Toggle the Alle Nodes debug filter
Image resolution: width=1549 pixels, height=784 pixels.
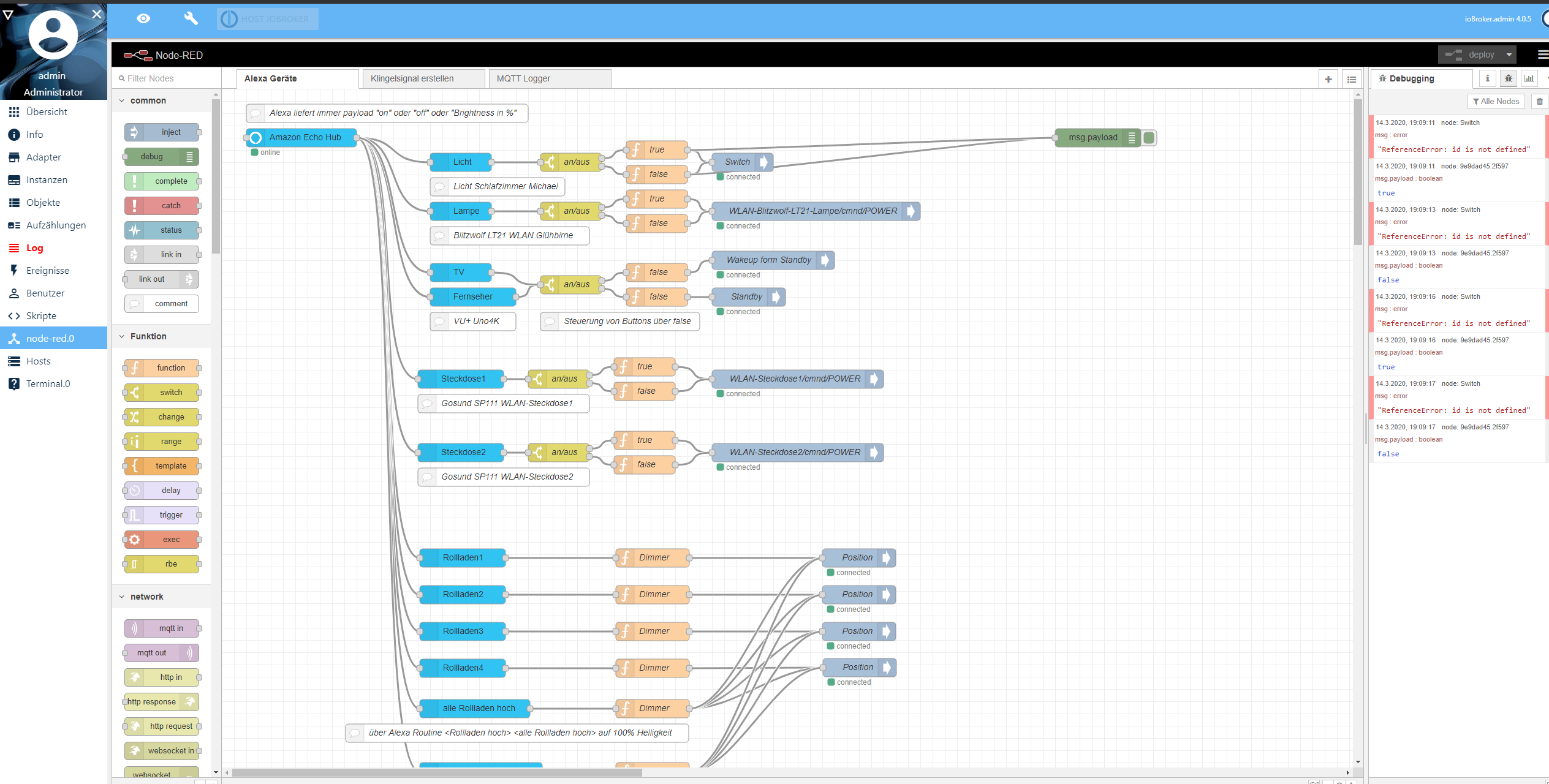(1496, 102)
